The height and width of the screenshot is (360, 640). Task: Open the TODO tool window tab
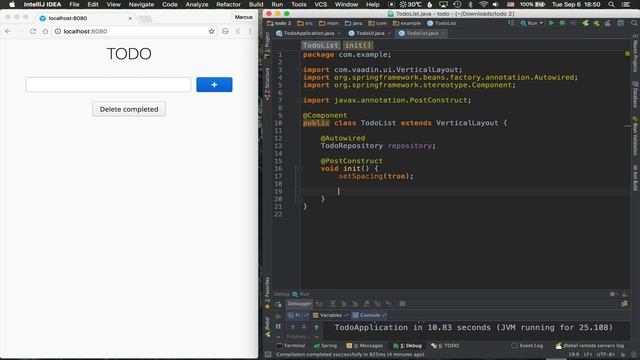coord(445,346)
